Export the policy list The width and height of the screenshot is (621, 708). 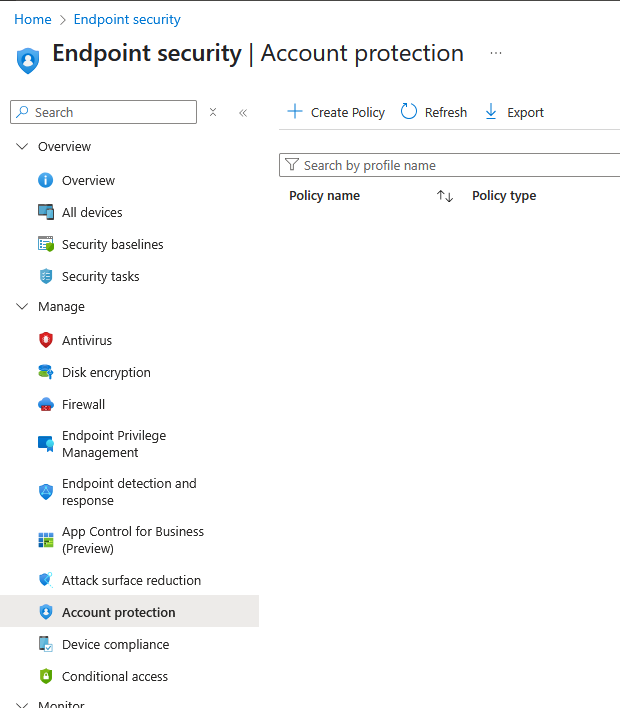pos(514,113)
